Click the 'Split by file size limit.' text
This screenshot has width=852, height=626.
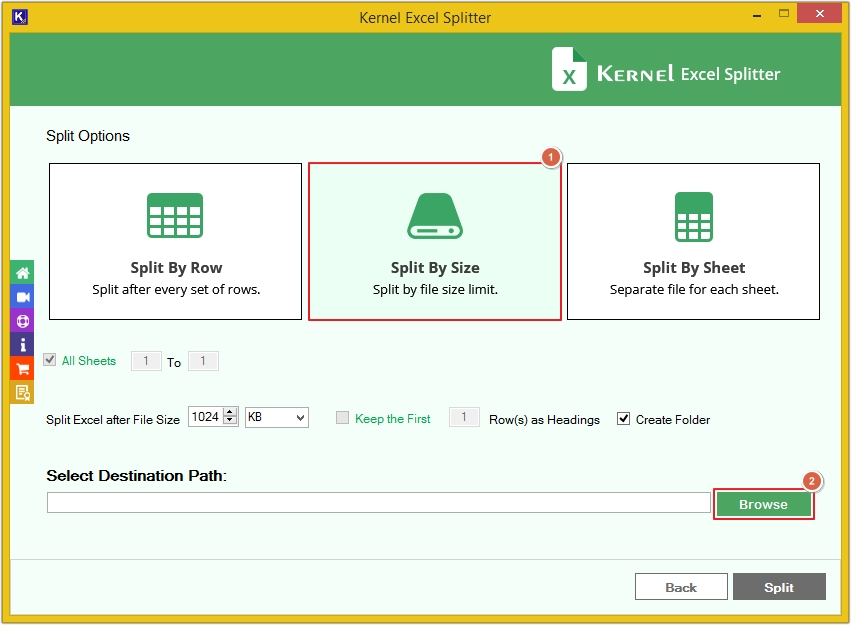click(435, 290)
